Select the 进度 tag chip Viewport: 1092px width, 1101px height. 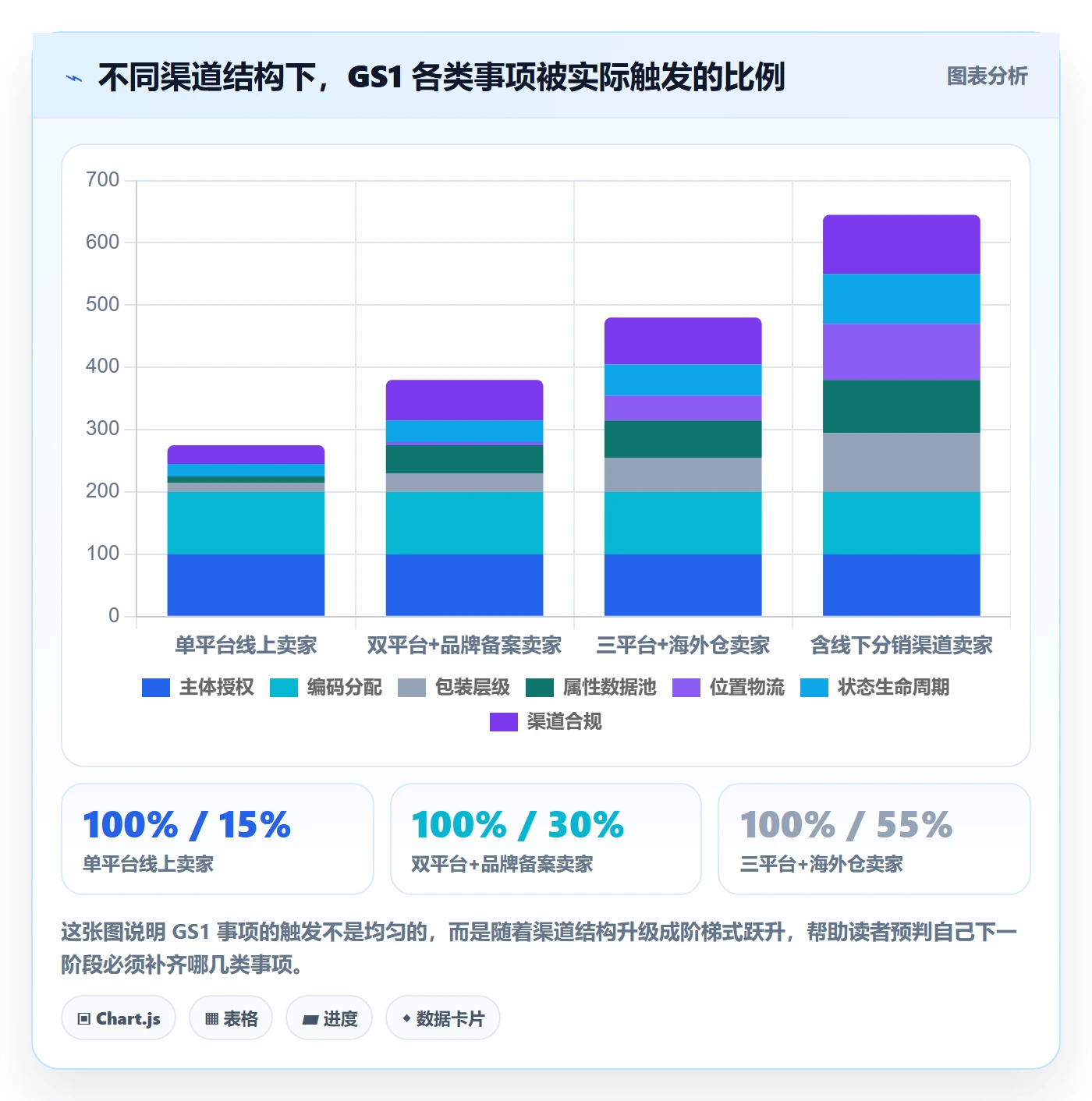coord(329,1018)
